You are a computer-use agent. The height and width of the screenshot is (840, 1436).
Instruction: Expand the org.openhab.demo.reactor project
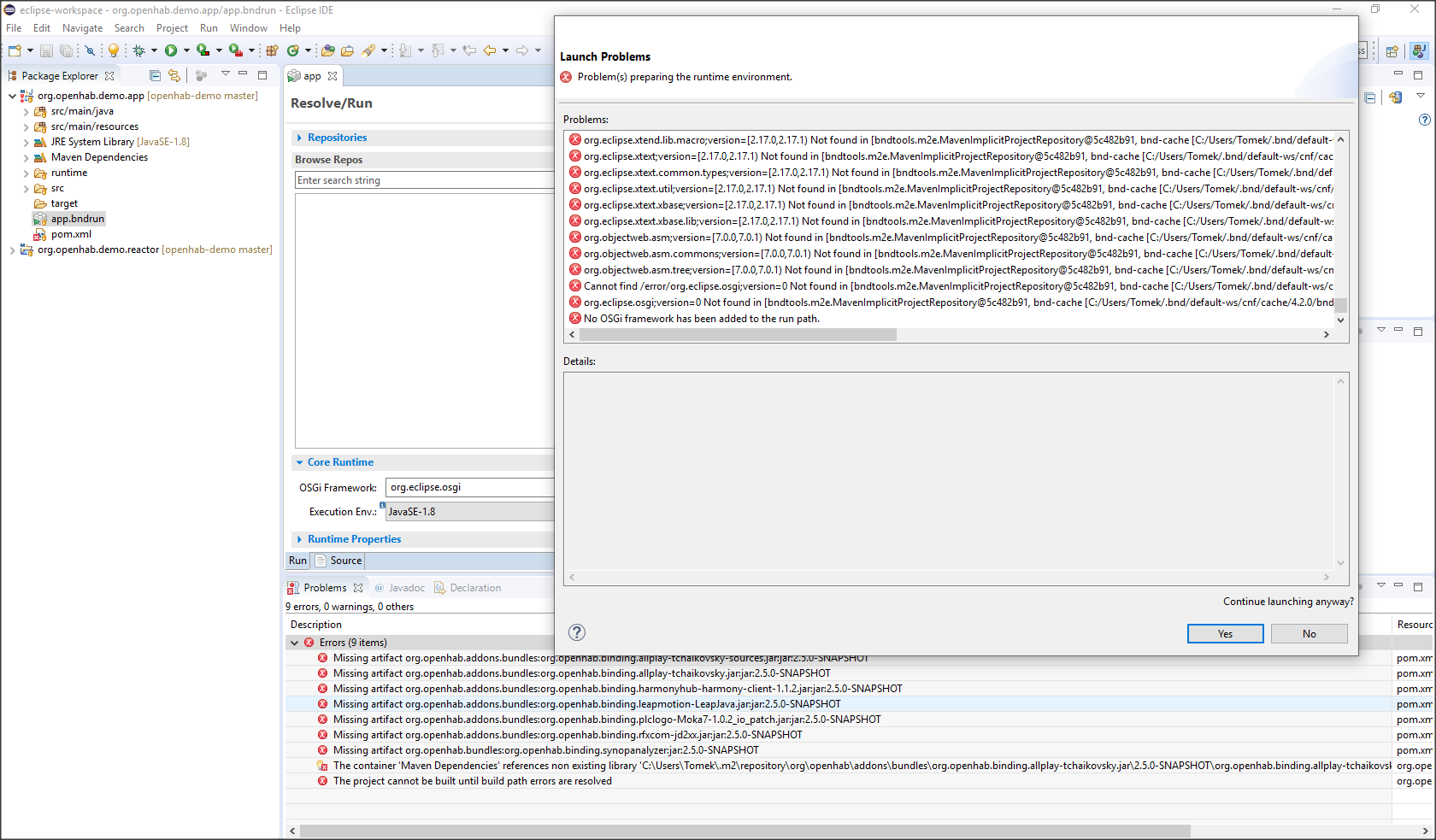pos(12,250)
